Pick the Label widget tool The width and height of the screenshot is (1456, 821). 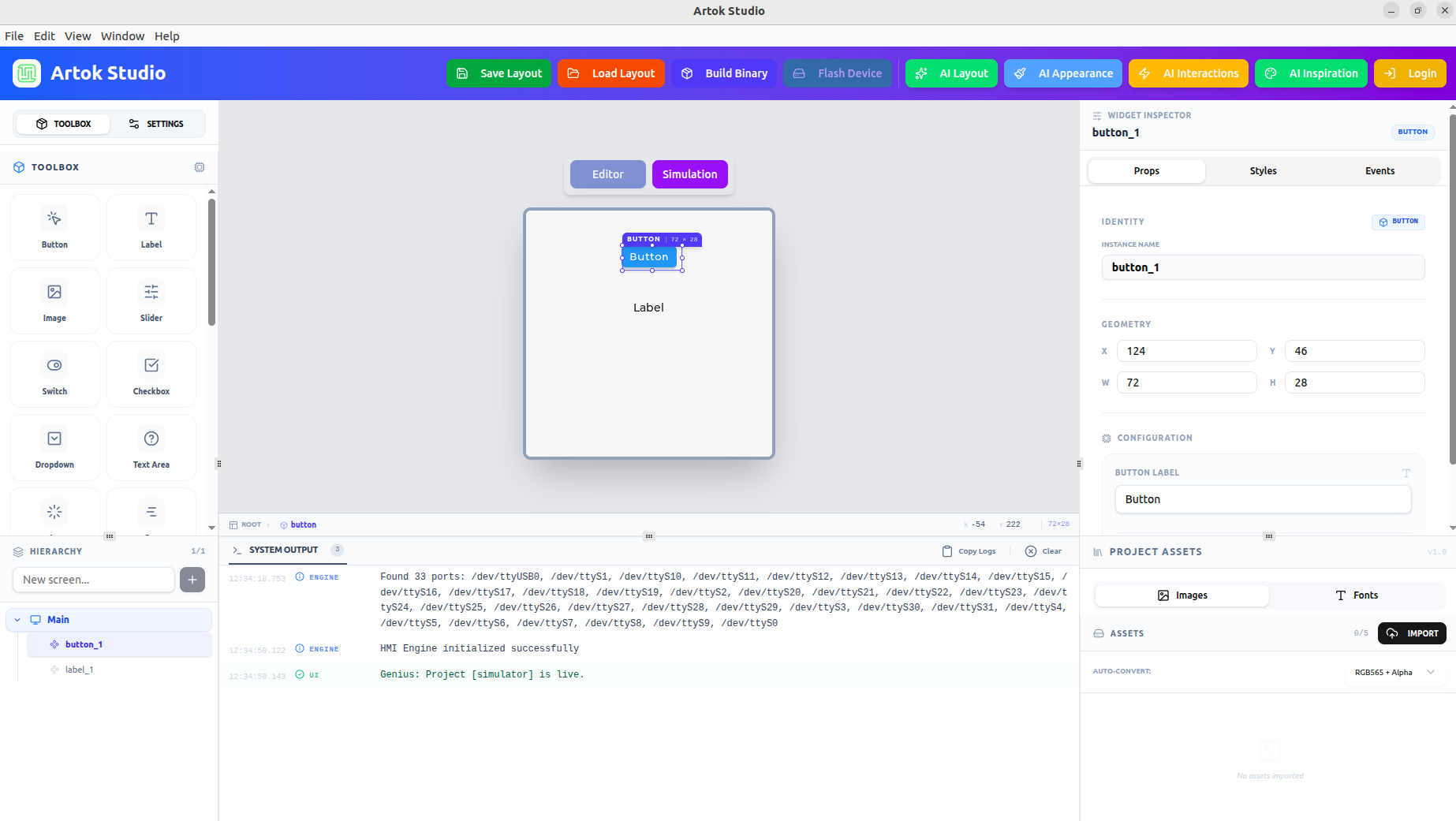pos(151,227)
